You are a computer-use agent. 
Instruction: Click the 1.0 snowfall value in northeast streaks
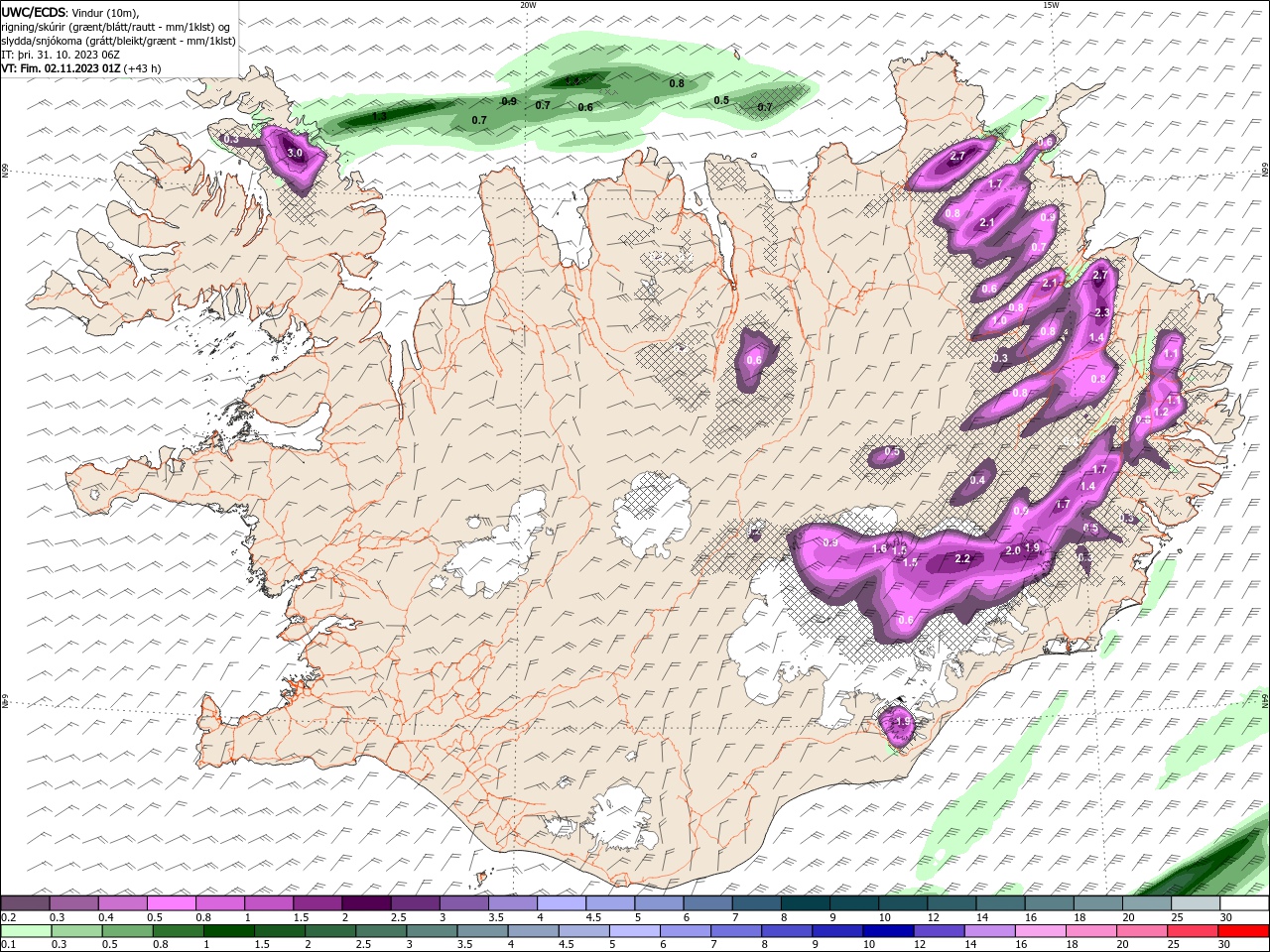999,321
